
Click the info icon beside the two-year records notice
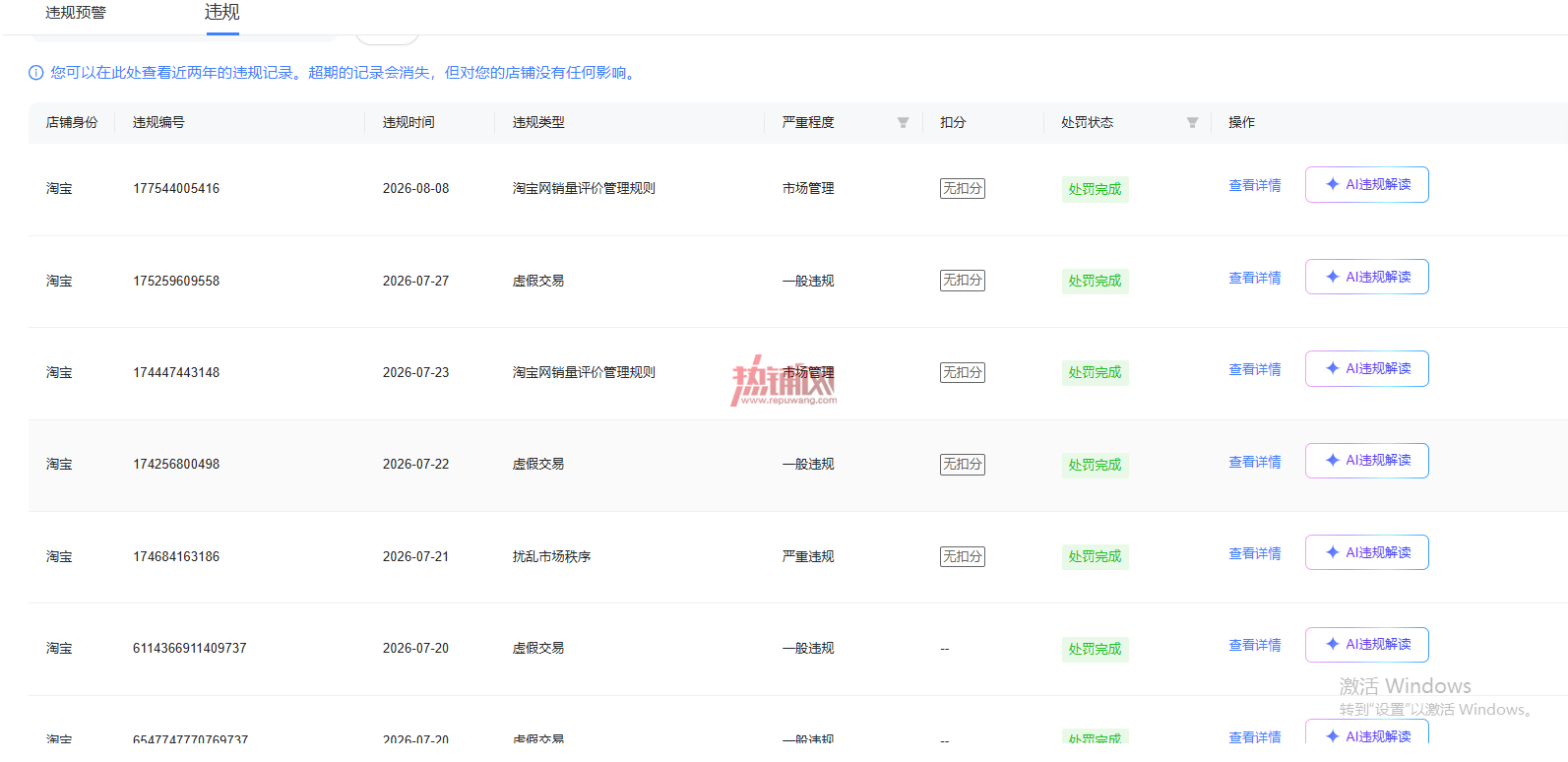tap(36, 73)
